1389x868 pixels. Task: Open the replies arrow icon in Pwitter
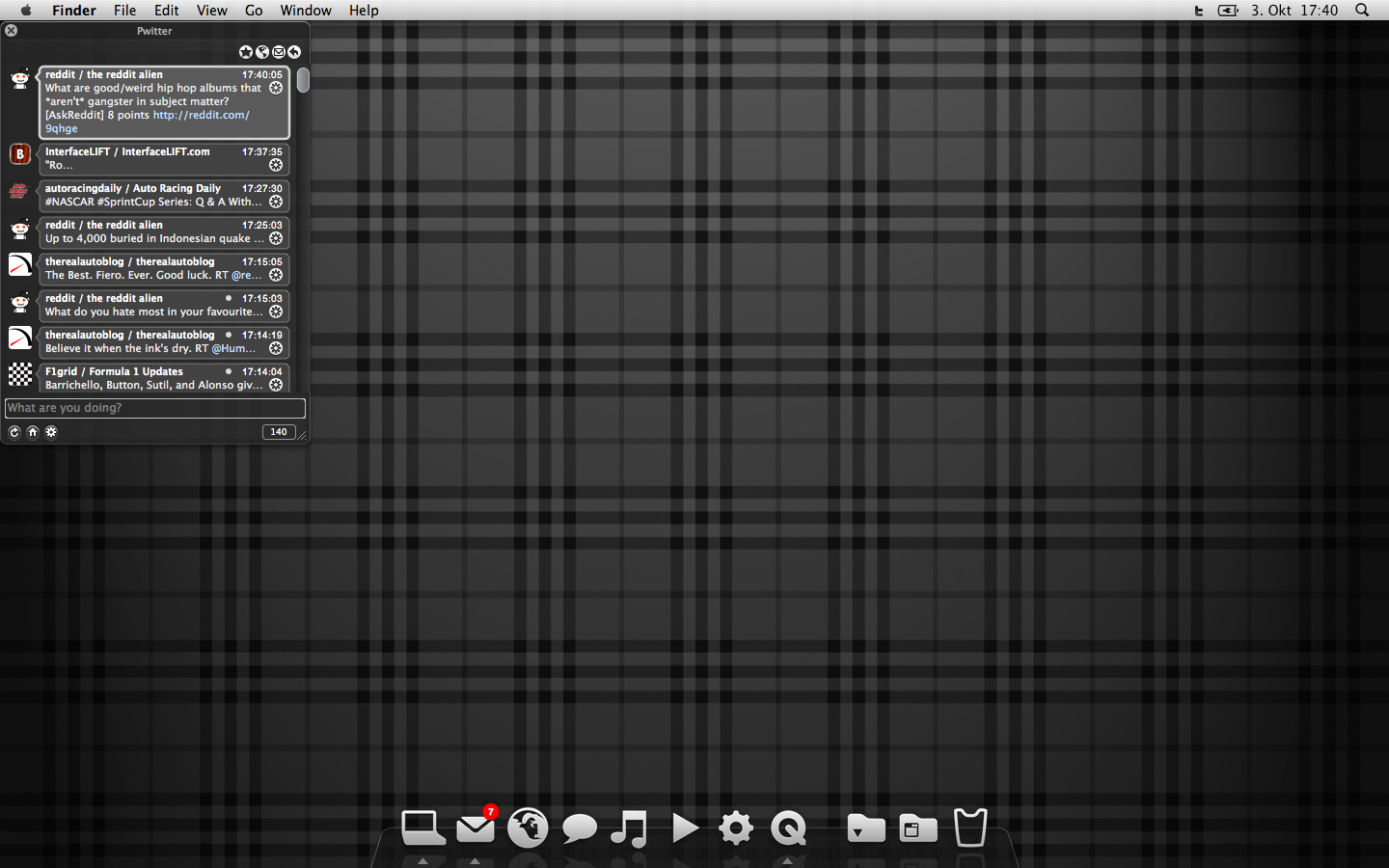(294, 52)
